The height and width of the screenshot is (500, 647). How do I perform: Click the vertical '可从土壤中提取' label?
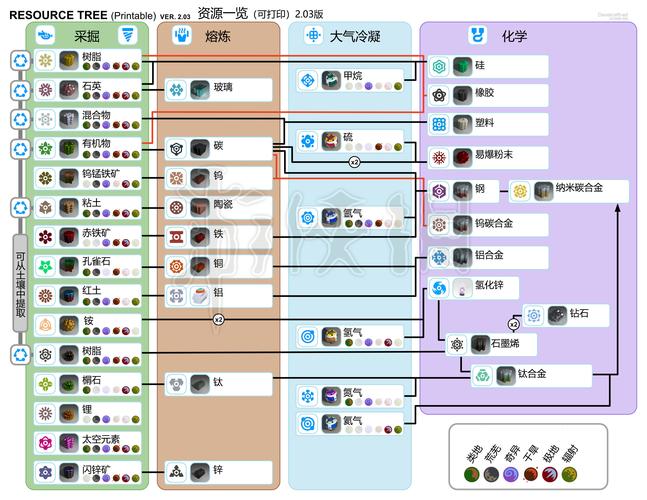[20, 284]
